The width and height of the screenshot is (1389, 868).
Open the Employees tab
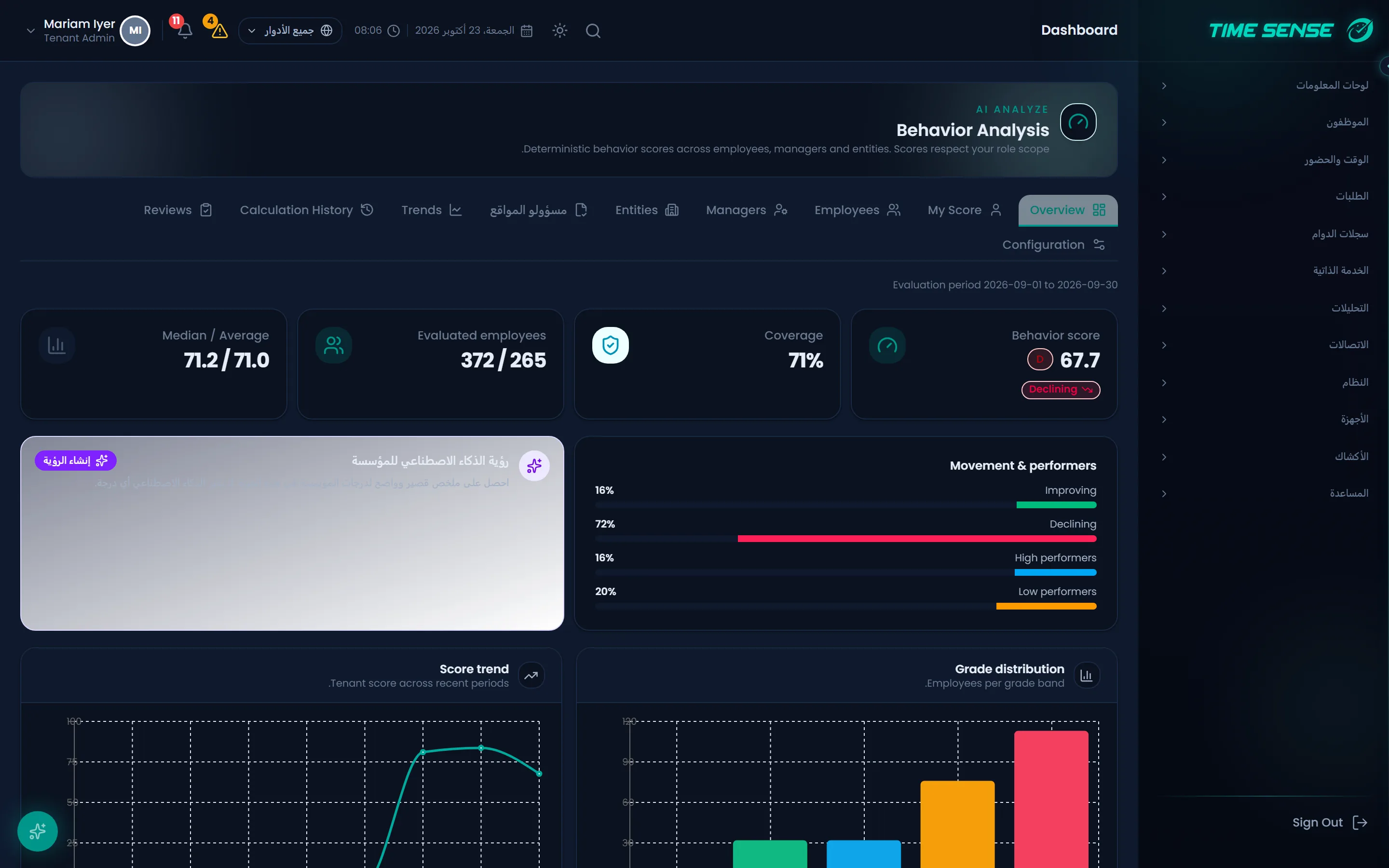pyautogui.click(x=858, y=210)
